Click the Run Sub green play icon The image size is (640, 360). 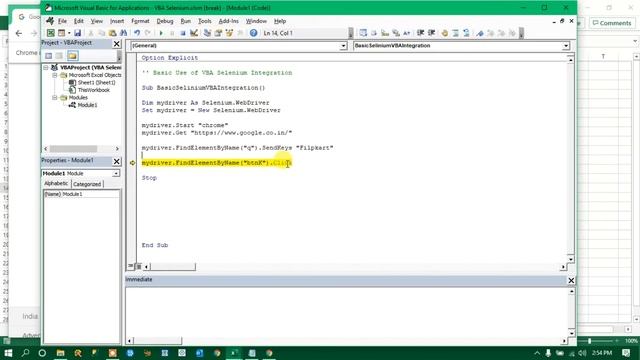coord(161,33)
